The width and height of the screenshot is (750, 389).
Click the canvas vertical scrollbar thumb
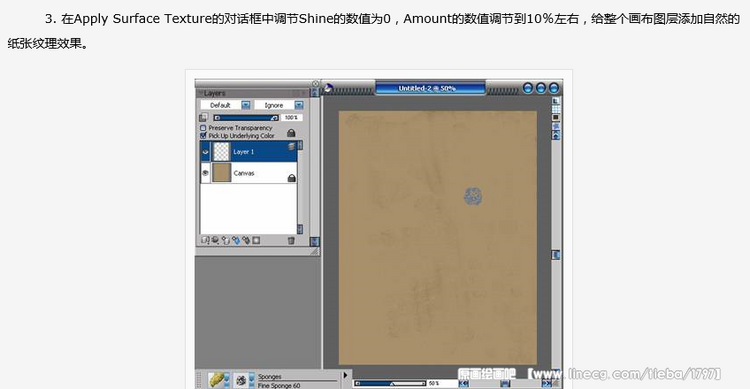[555, 255]
